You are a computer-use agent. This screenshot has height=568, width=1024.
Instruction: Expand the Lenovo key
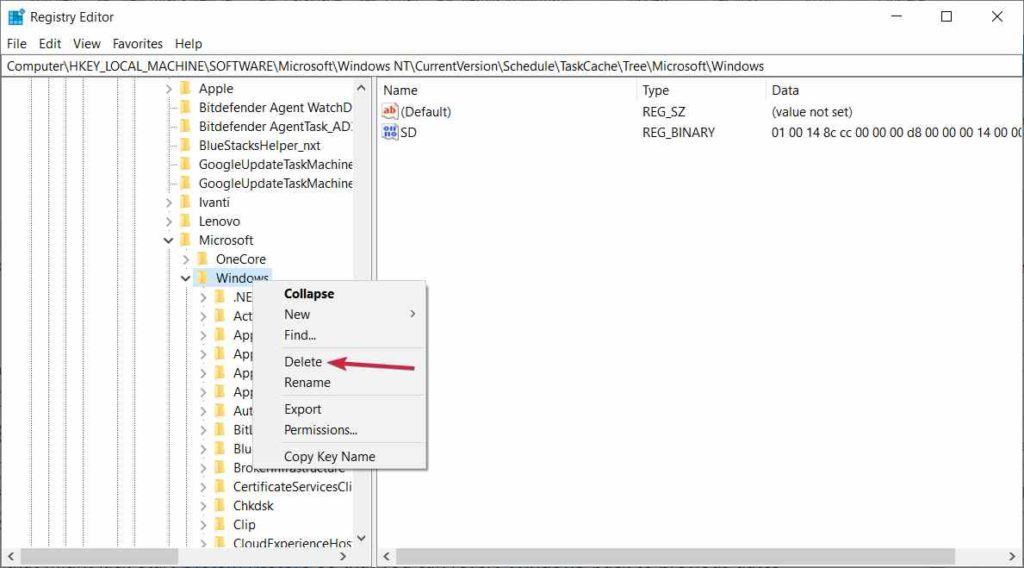(x=168, y=221)
